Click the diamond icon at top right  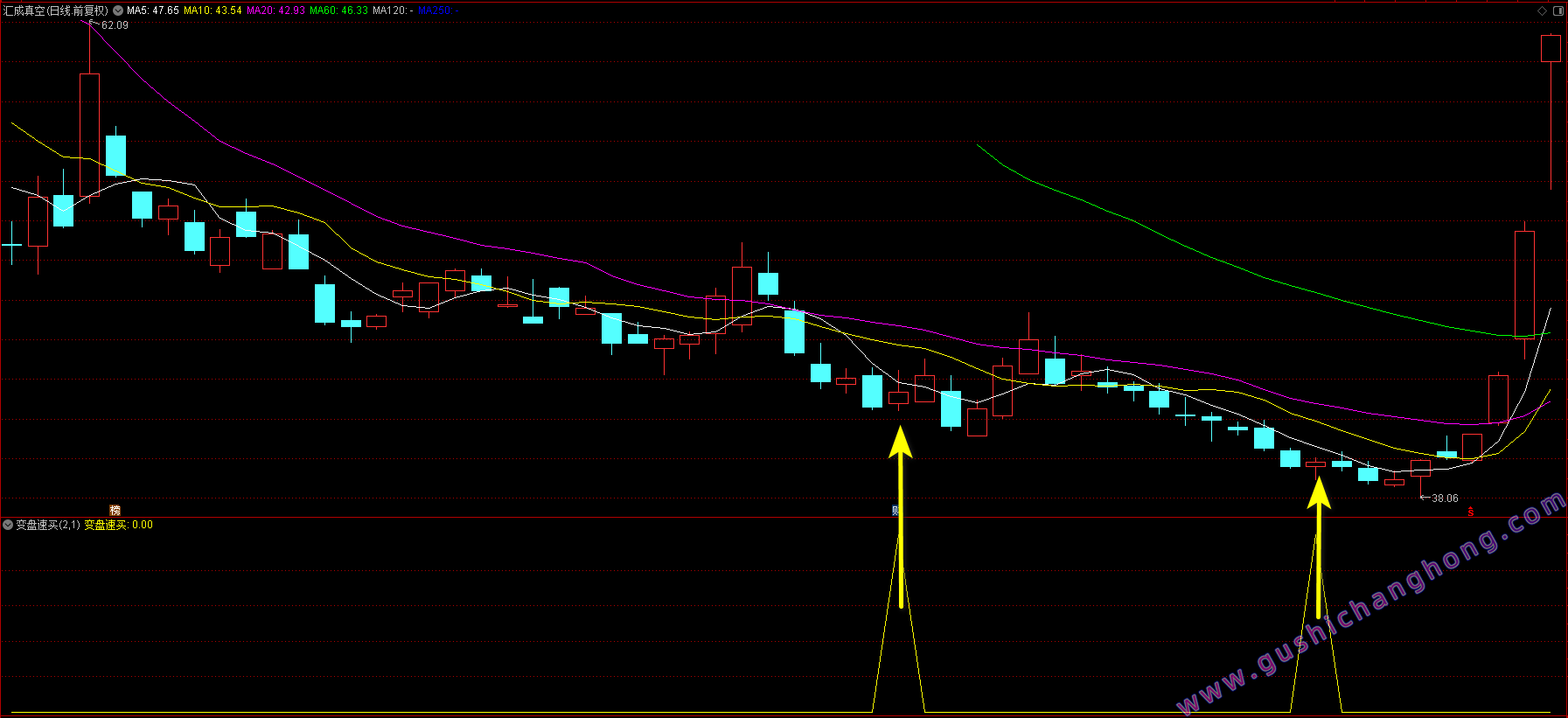tap(1542, 10)
